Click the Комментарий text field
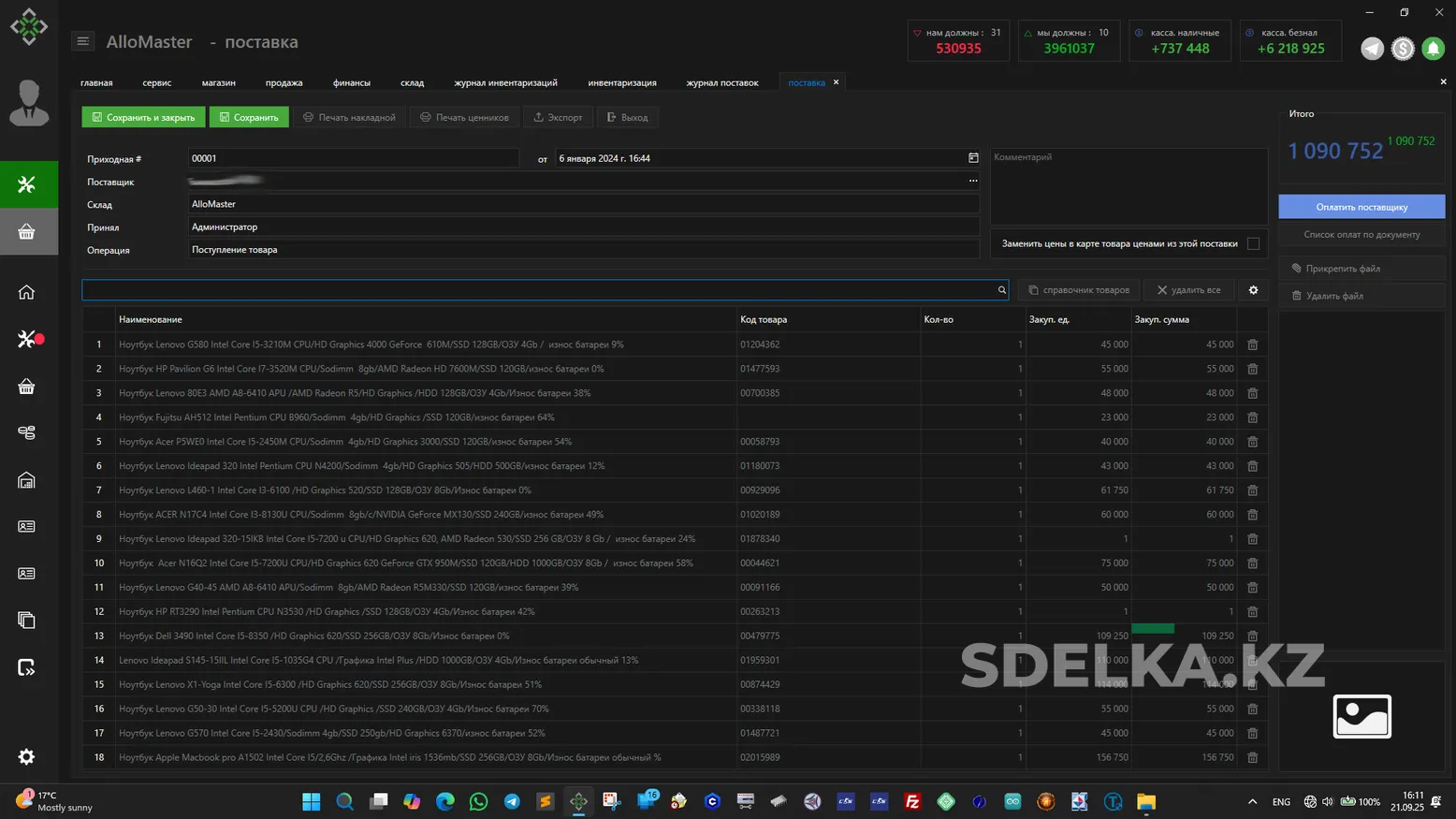1456x819 pixels. [1128, 187]
